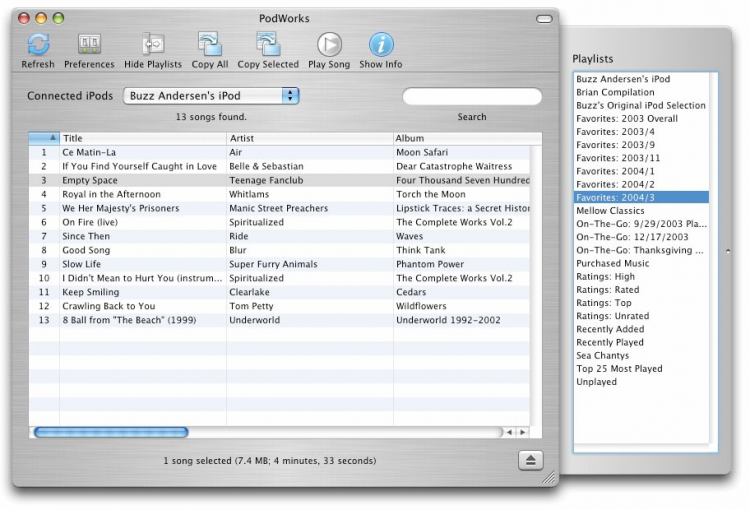750x510 pixels.
Task: Sort by the track number column header
Action: click(44, 138)
